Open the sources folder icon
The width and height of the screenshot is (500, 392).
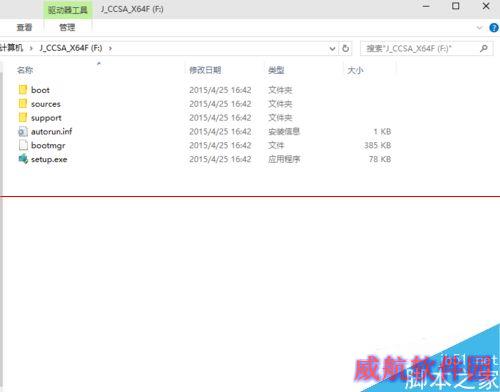point(23,104)
